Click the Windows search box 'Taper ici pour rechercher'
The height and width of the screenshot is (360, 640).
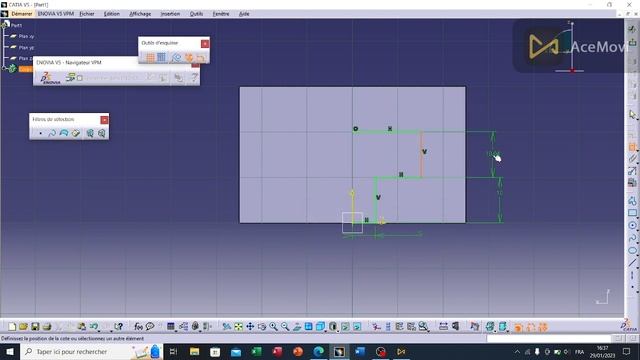[91, 351]
